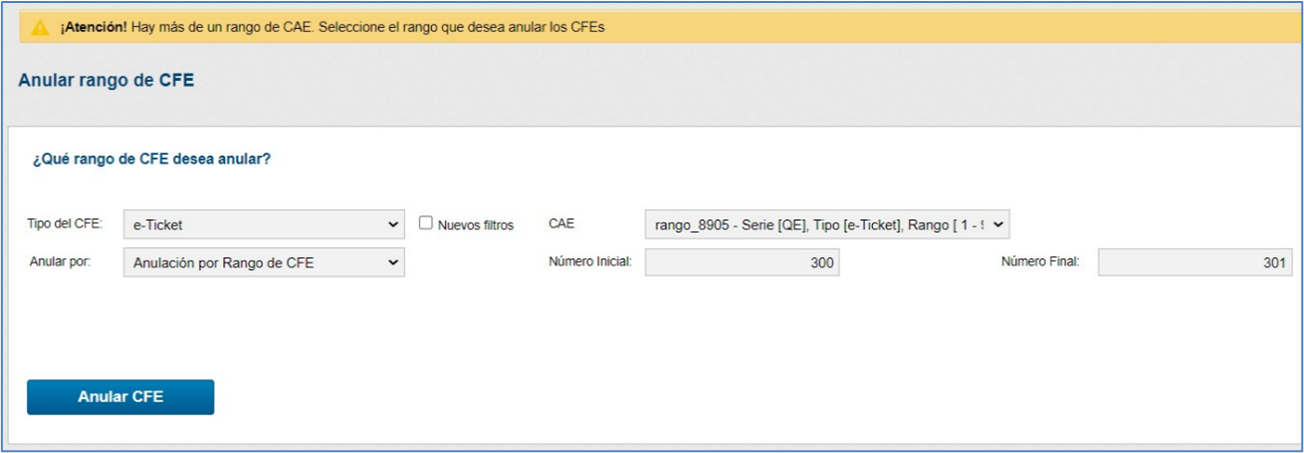Click the chevron arrow on CAE selector
This screenshot has width=1304, height=453.
click(x=998, y=225)
